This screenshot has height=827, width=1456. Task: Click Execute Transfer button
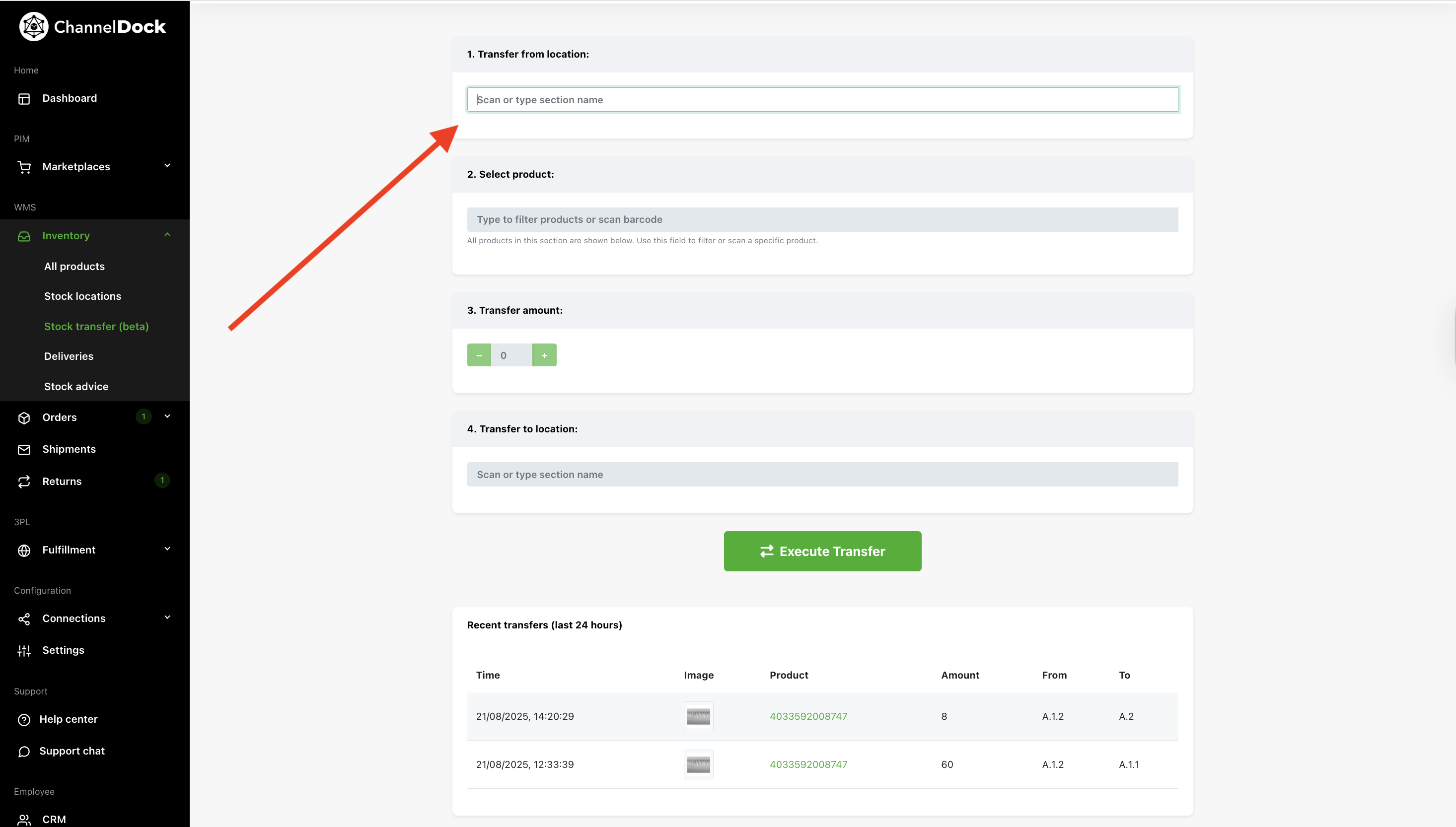822,551
